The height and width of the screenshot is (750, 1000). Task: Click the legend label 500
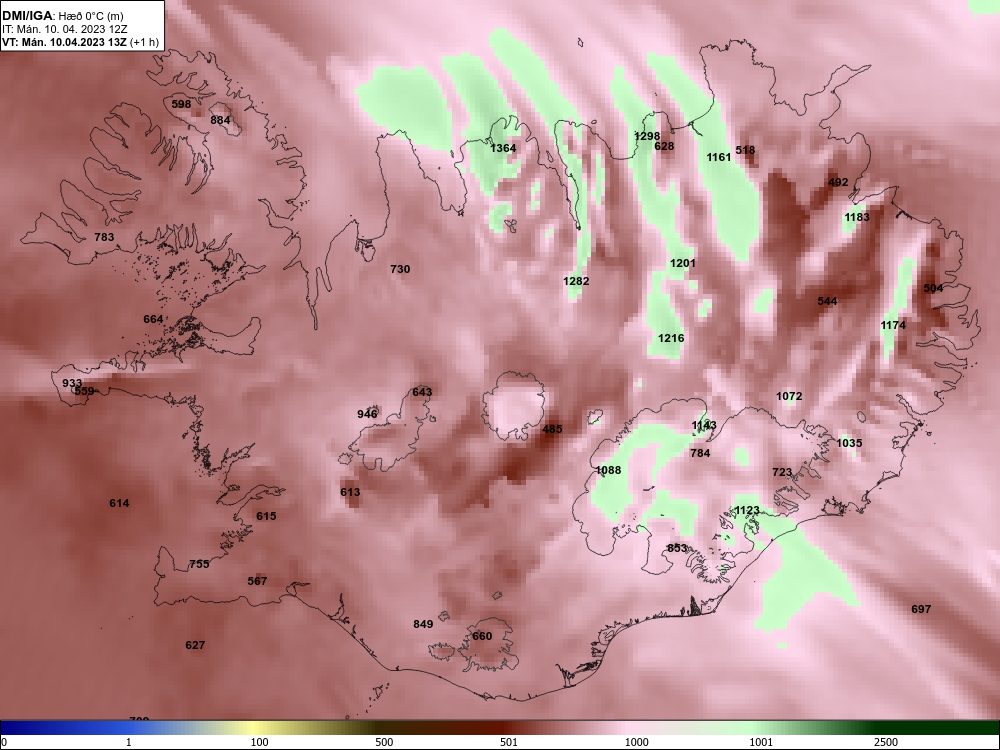pos(384,742)
